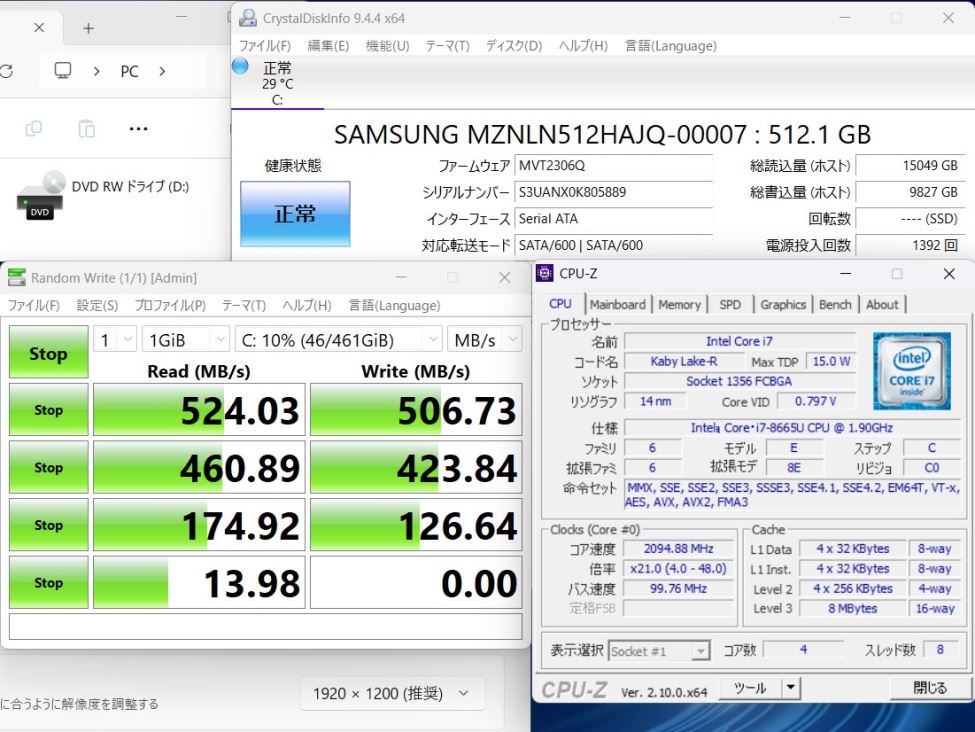Switch to the Memory tab in CPU-Z
Viewport: 975px width, 732px height.
[x=679, y=305]
